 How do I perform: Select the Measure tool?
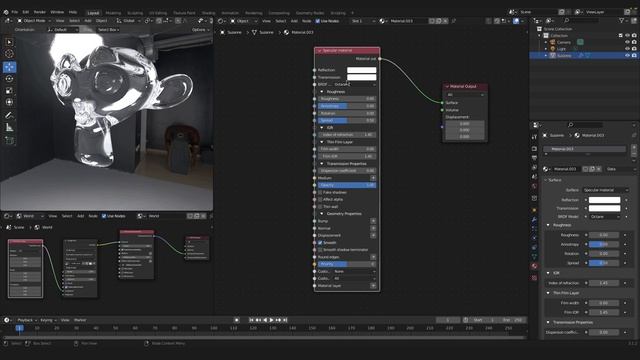point(9,127)
